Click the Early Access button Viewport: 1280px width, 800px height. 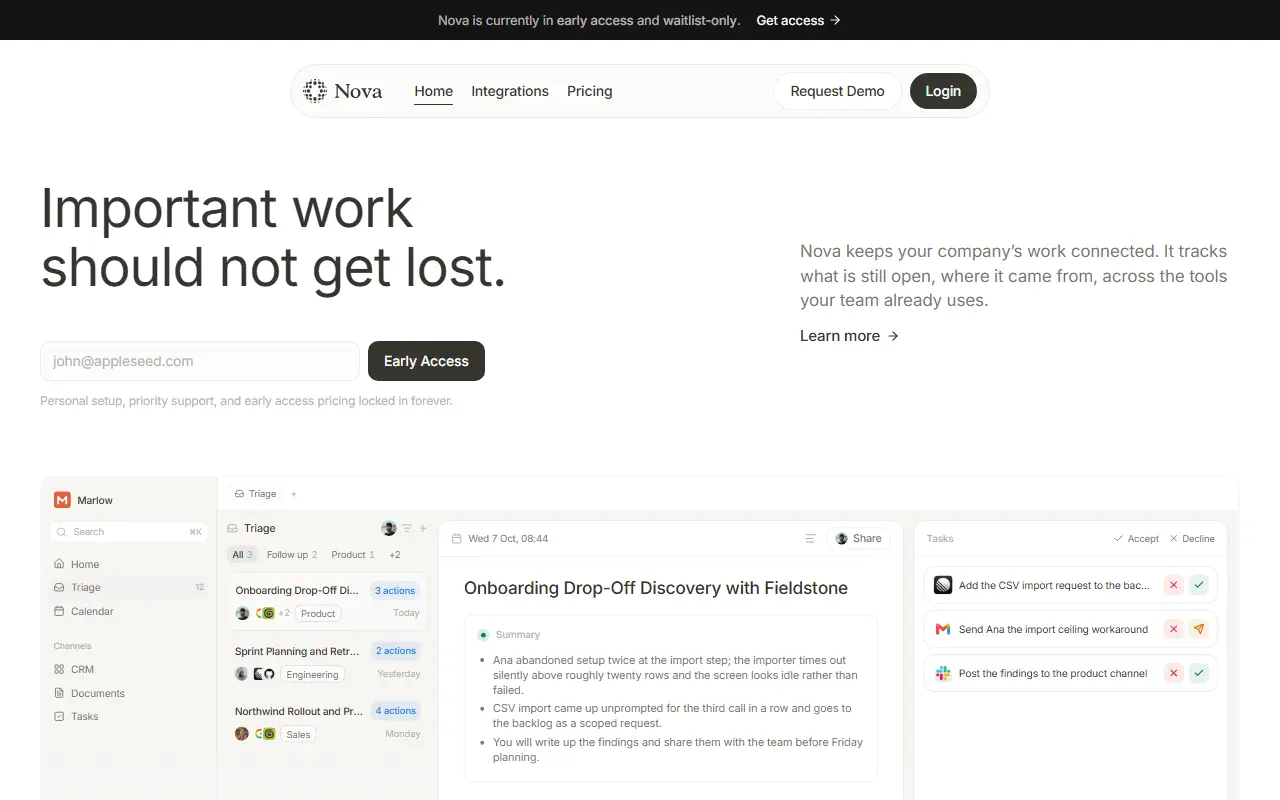click(426, 361)
